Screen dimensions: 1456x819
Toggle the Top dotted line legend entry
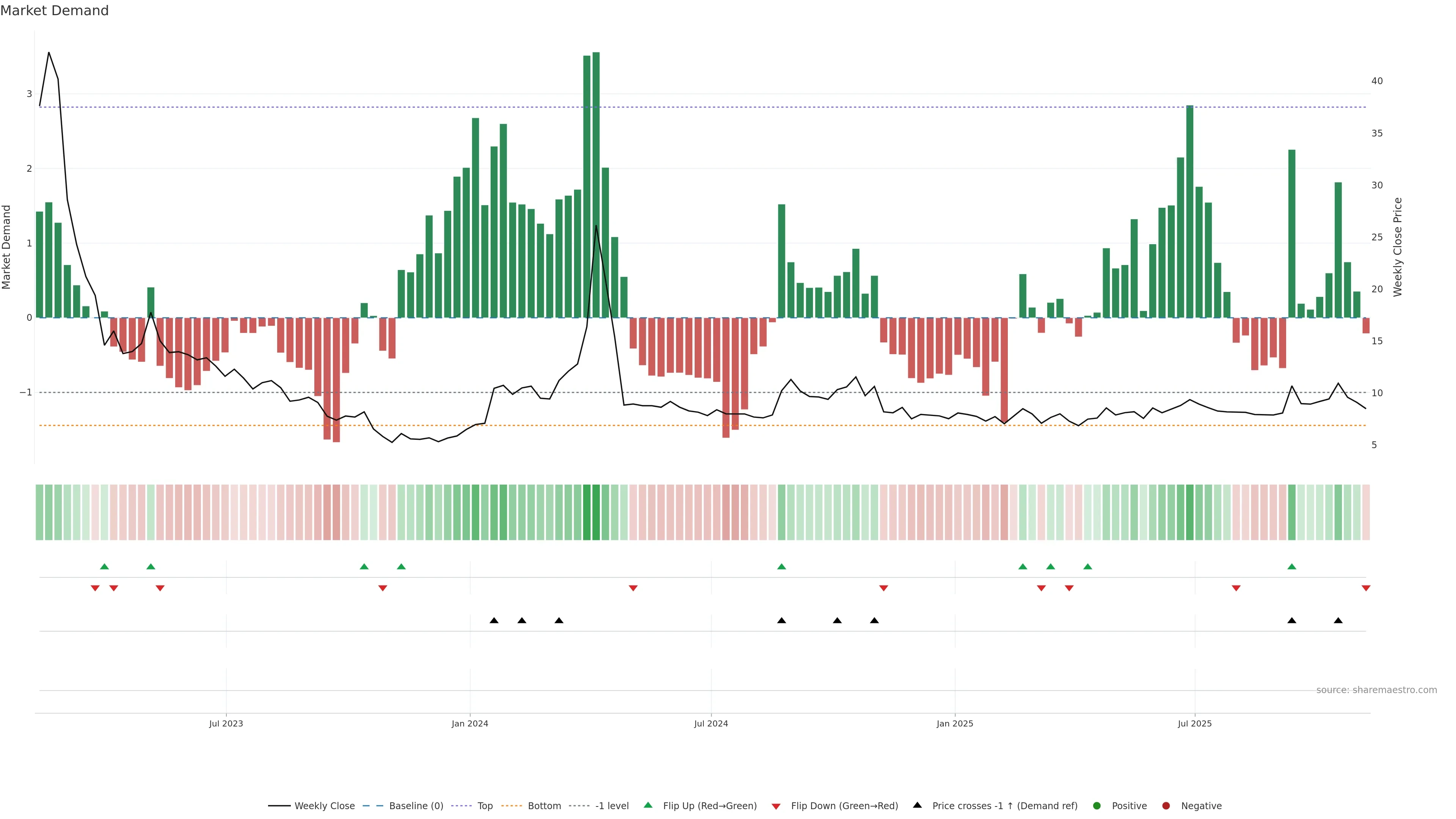485,806
